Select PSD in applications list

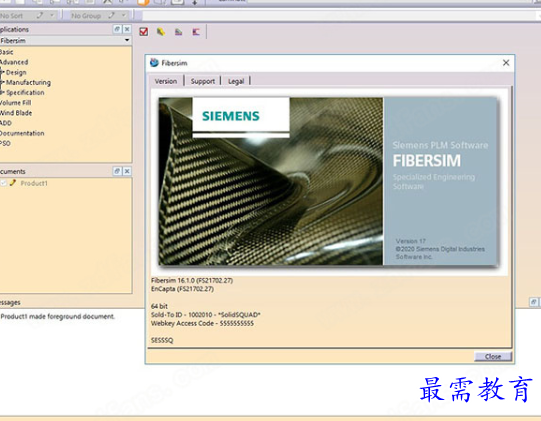tap(5, 143)
